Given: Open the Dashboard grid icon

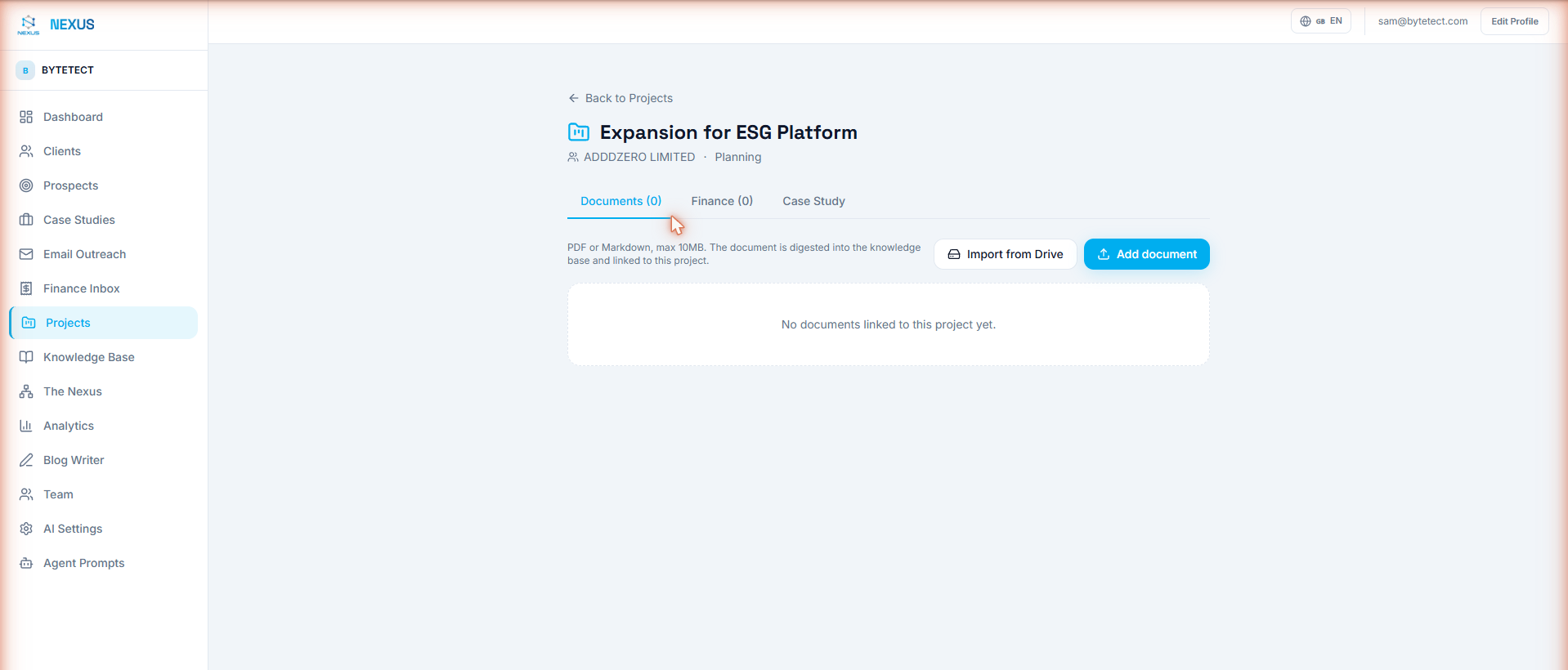Looking at the screenshot, I should (26, 117).
